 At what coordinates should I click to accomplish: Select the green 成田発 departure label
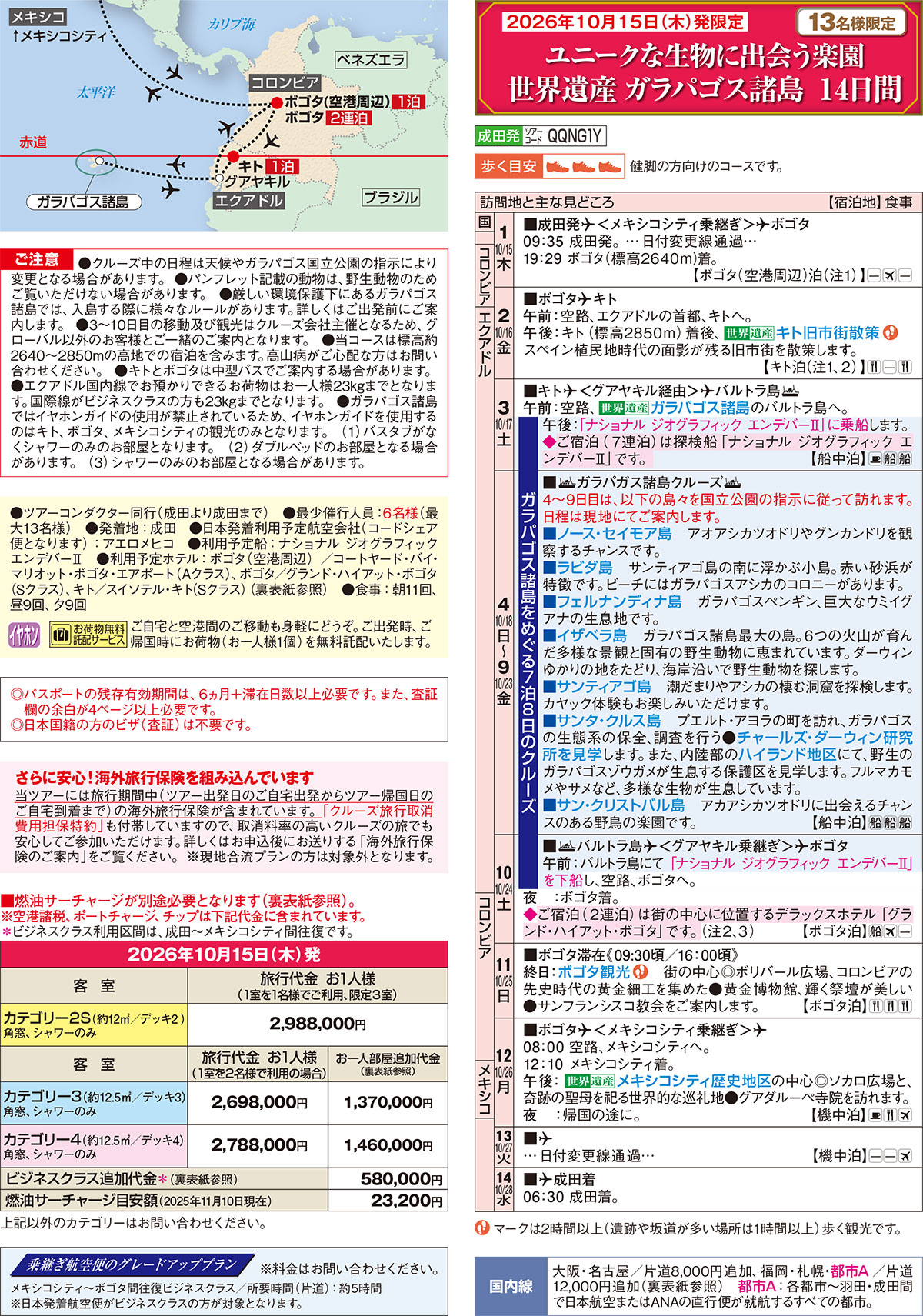pyautogui.click(x=498, y=137)
